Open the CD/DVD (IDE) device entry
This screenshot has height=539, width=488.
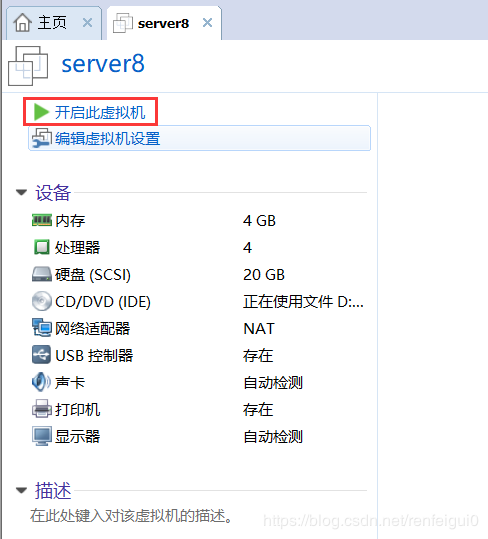[x=103, y=301]
